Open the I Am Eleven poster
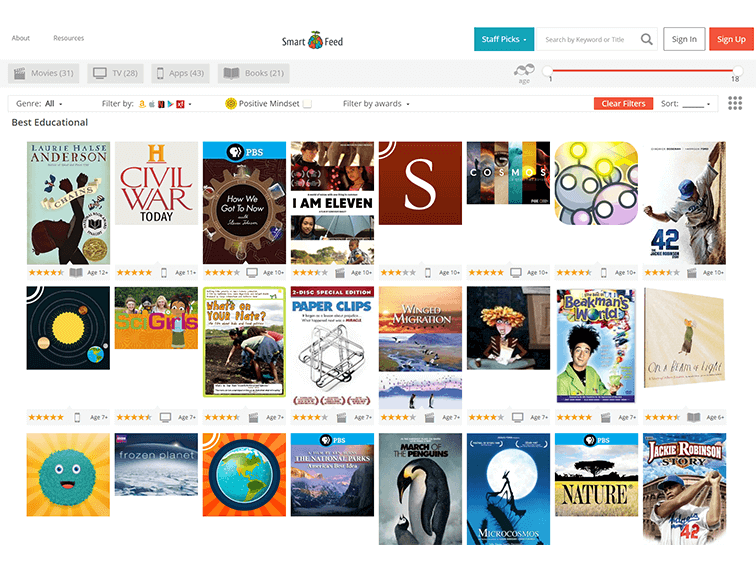The height and width of the screenshot is (567, 756). click(x=332, y=202)
